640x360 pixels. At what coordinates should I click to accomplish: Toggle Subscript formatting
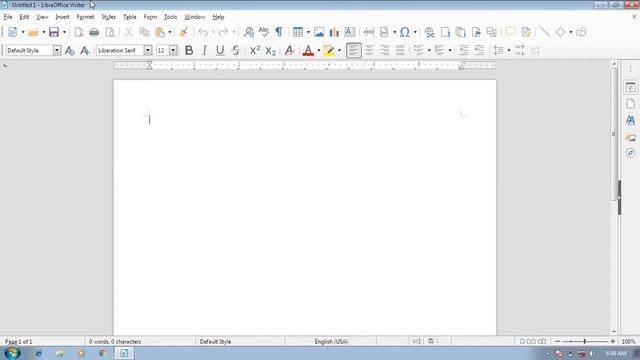tap(270, 50)
